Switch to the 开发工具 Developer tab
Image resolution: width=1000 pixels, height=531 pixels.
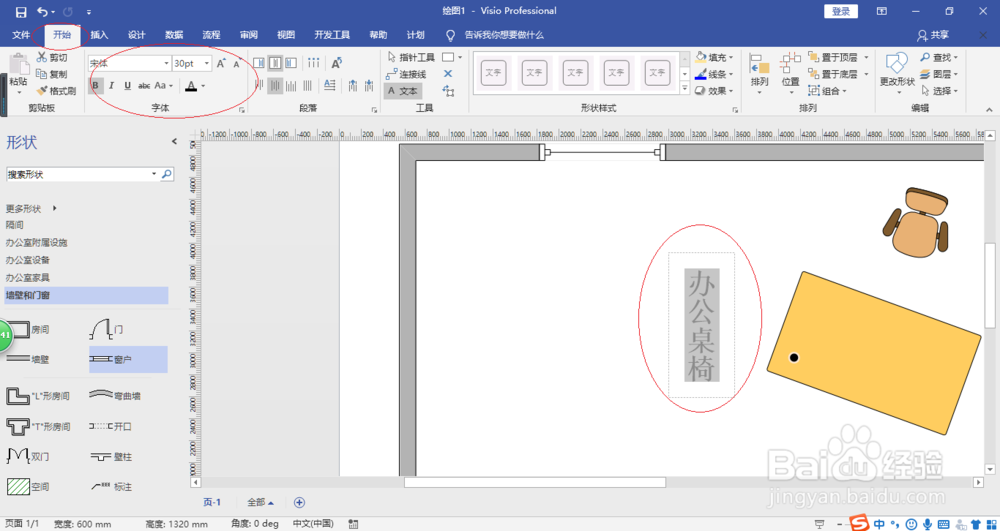(x=332, y=35)
